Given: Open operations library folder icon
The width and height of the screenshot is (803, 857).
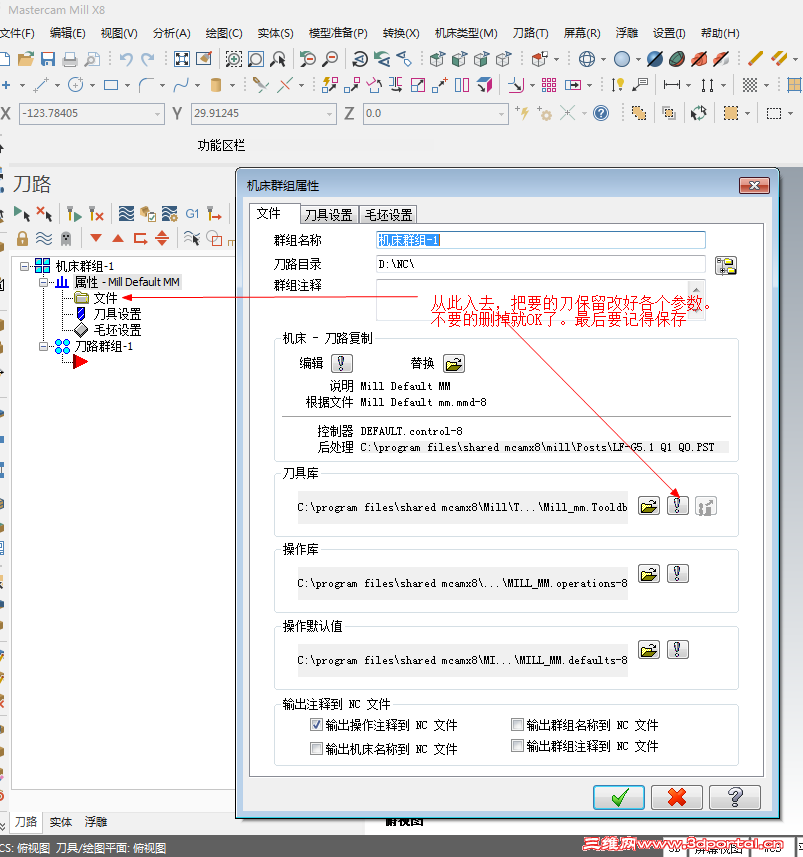Looking at the screenshot, I should [649, 574].
